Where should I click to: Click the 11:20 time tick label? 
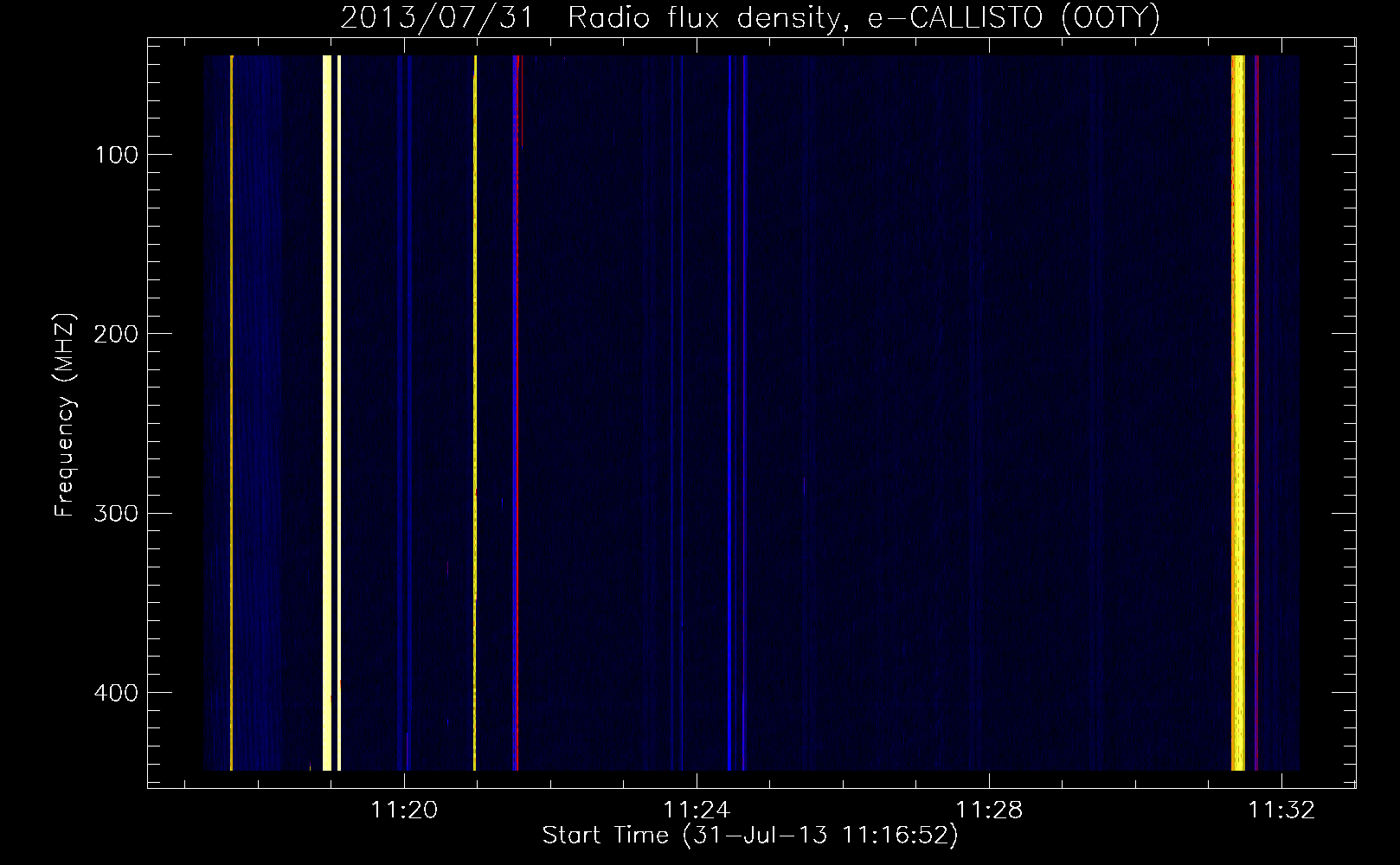click(404, 810)
